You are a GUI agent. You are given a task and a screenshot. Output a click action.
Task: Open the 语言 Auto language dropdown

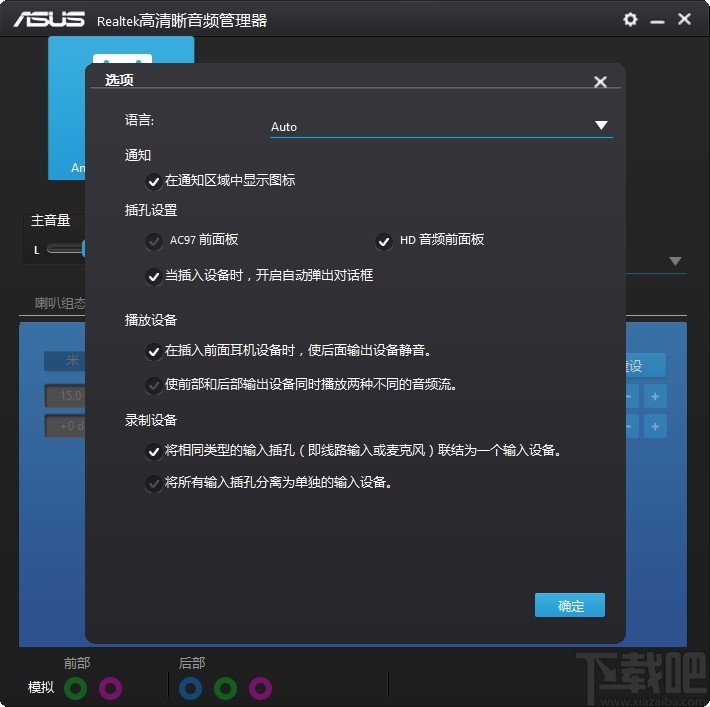441,126
